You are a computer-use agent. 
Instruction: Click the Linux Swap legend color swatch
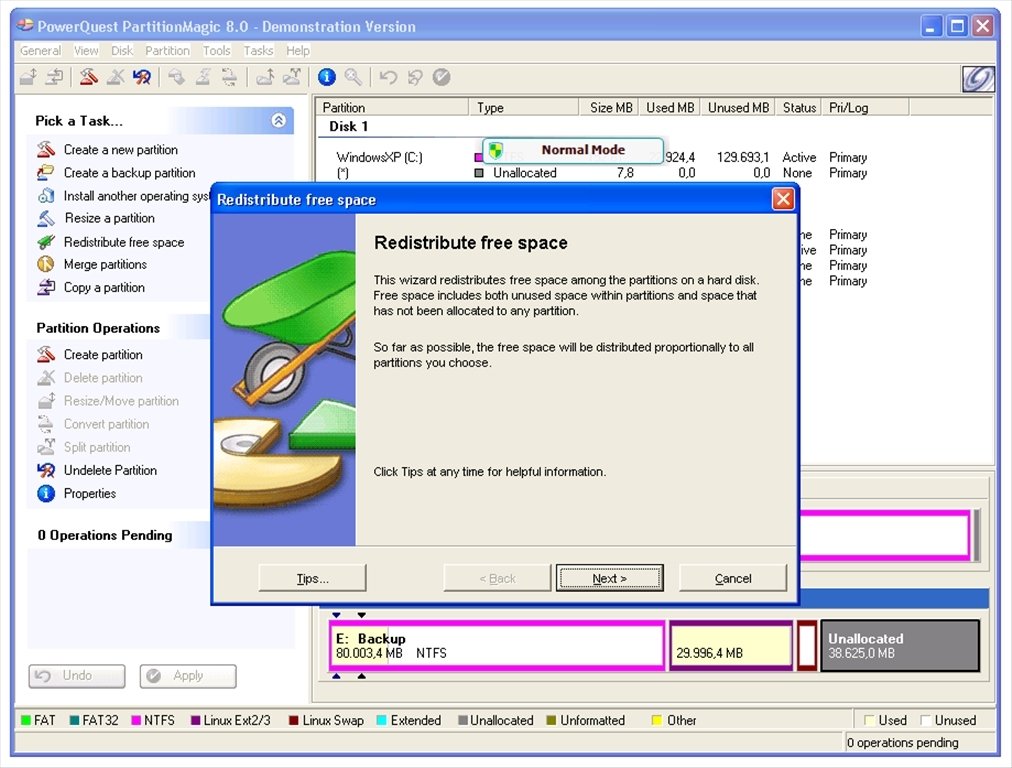click(x=294, y=720)
